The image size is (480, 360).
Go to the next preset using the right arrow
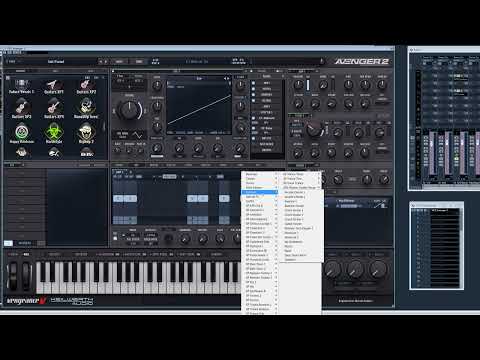pyautogui.click(x=106, y=62)
